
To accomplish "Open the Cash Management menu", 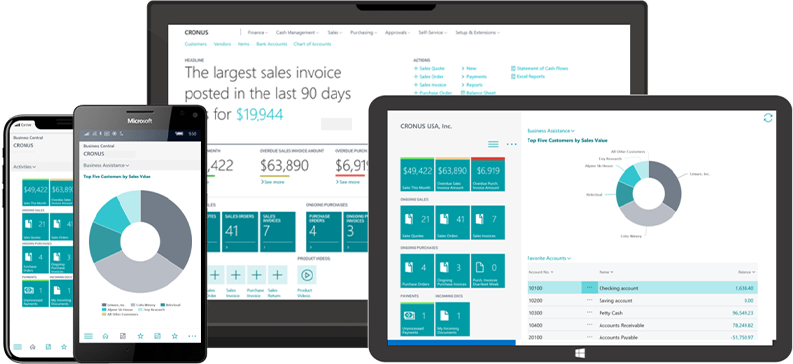I will tap(298, 32).
